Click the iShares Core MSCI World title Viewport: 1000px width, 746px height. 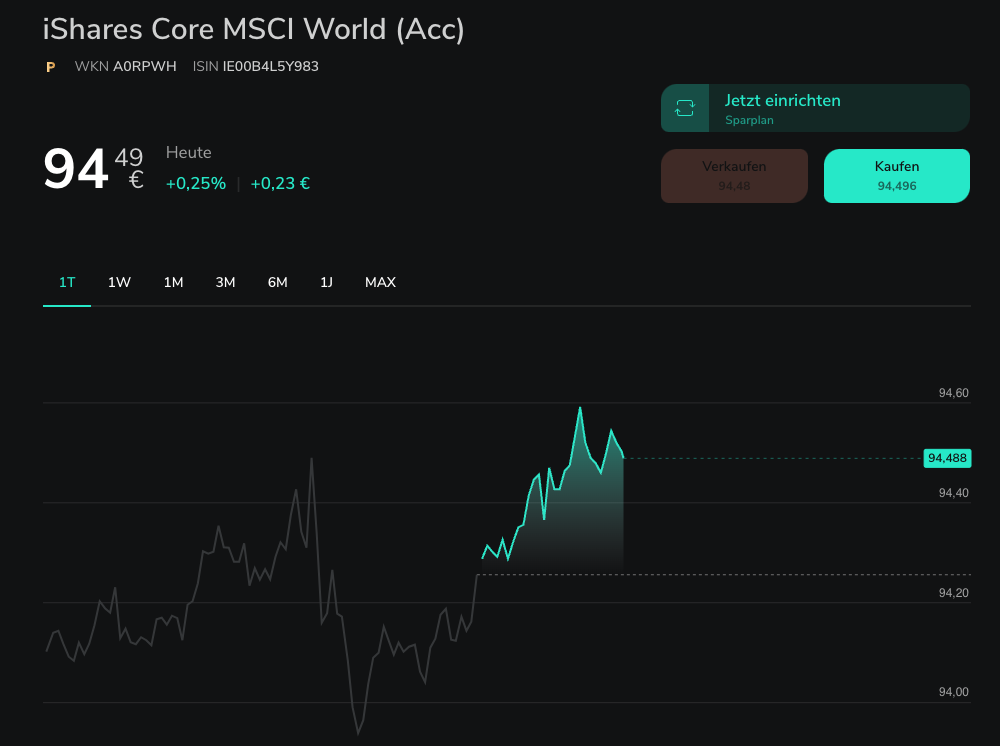click(x=254, y=29)
